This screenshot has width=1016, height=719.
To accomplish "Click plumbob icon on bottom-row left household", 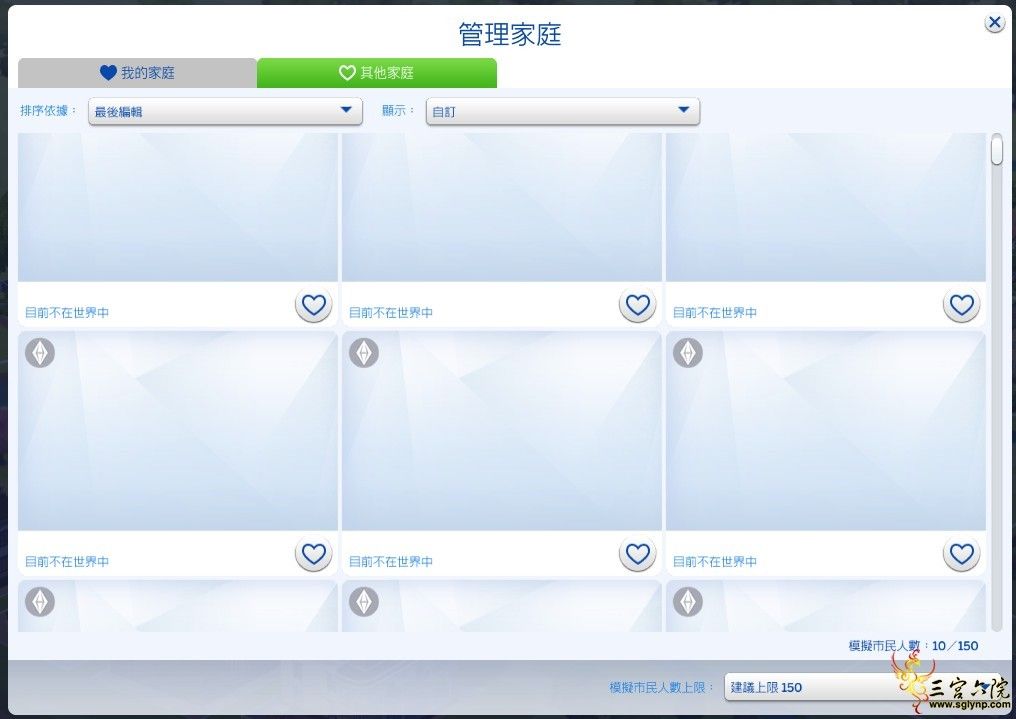I will coord(40,602).
